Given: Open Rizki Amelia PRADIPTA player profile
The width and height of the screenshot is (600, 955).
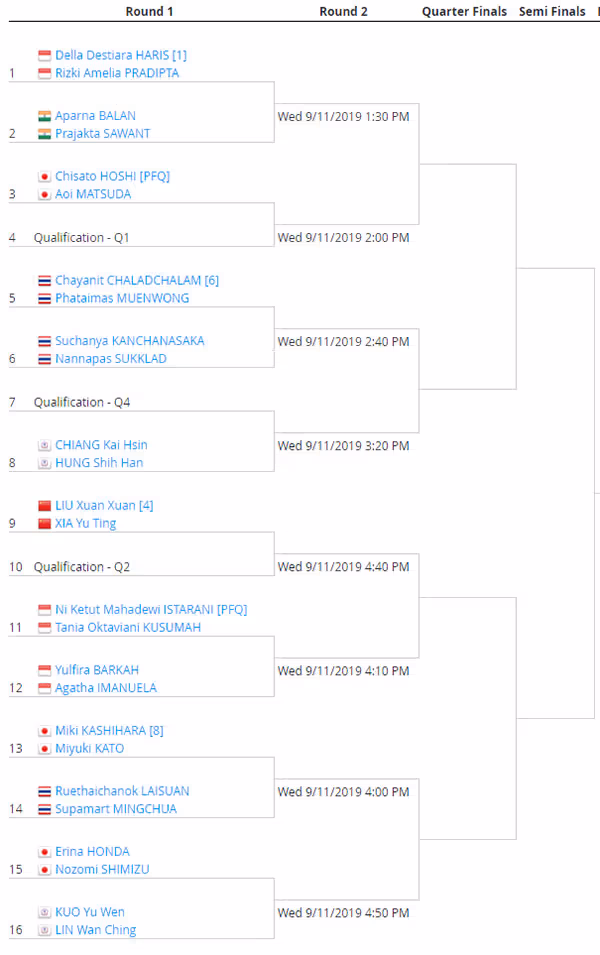Looking at the screenshot, I should click(117, 73).
